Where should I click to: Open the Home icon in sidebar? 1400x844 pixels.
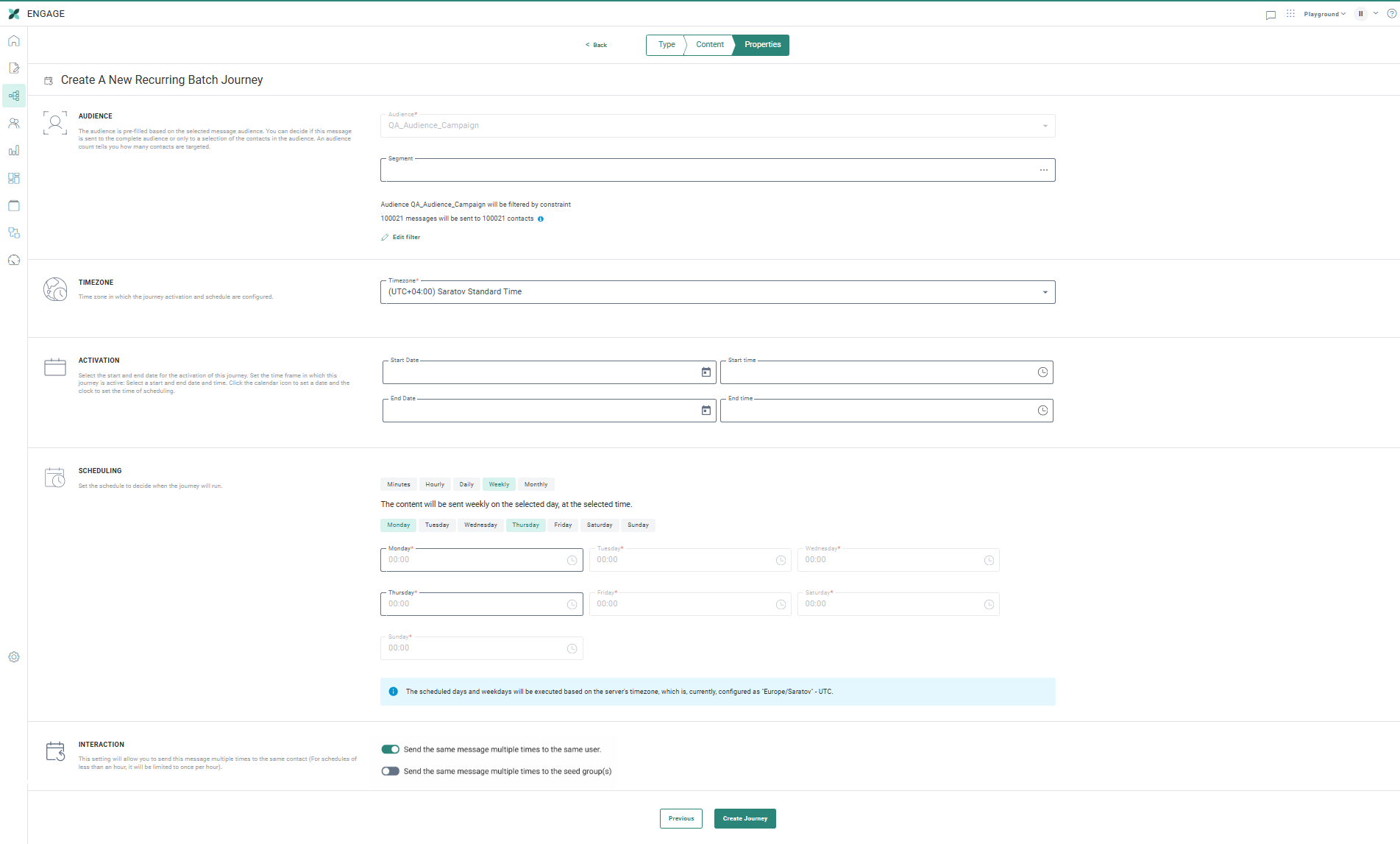coord(14,41)
